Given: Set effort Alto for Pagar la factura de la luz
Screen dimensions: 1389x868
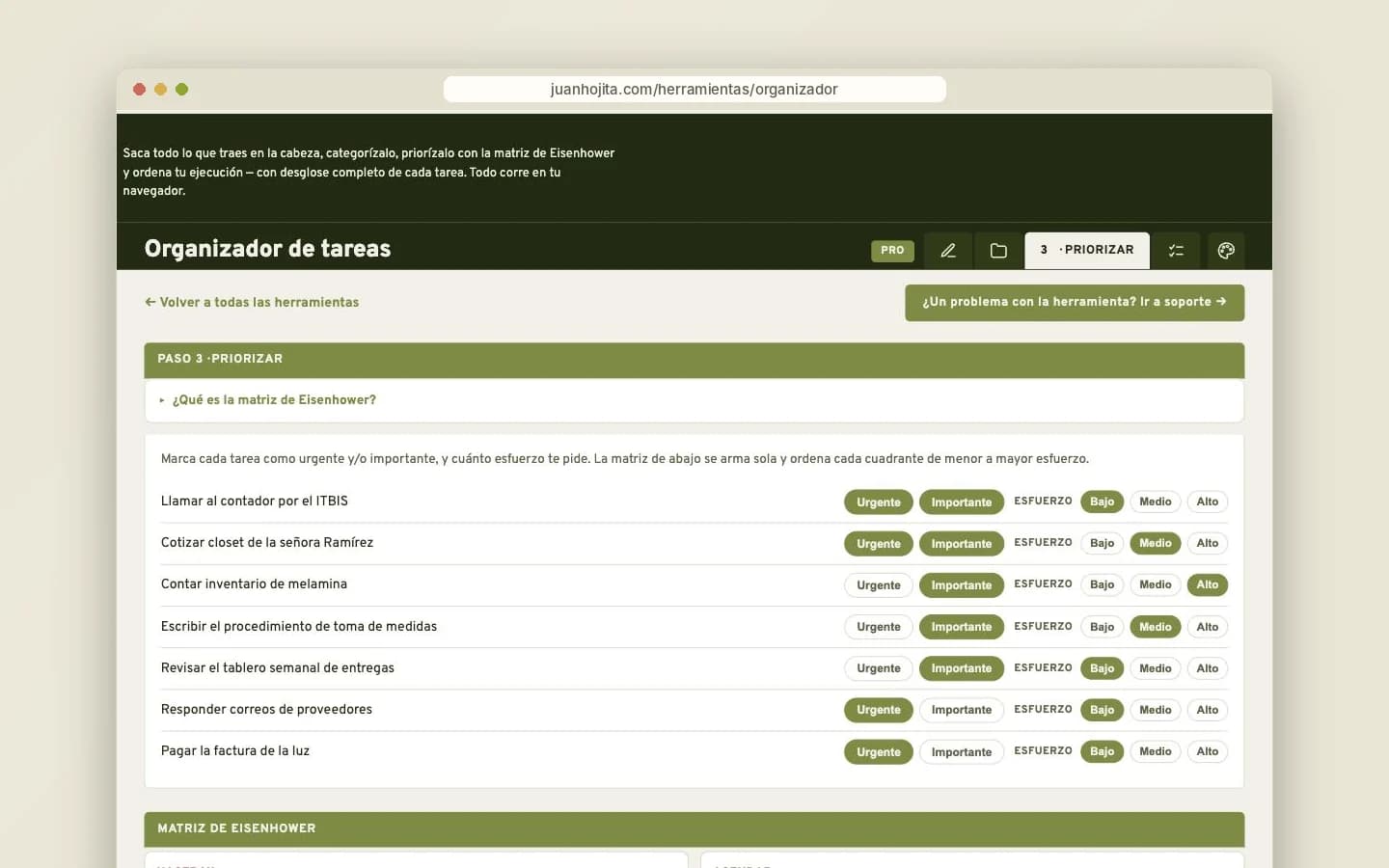Looking at the screenshot, I should pyautogui.click(x=1208, y=751).
